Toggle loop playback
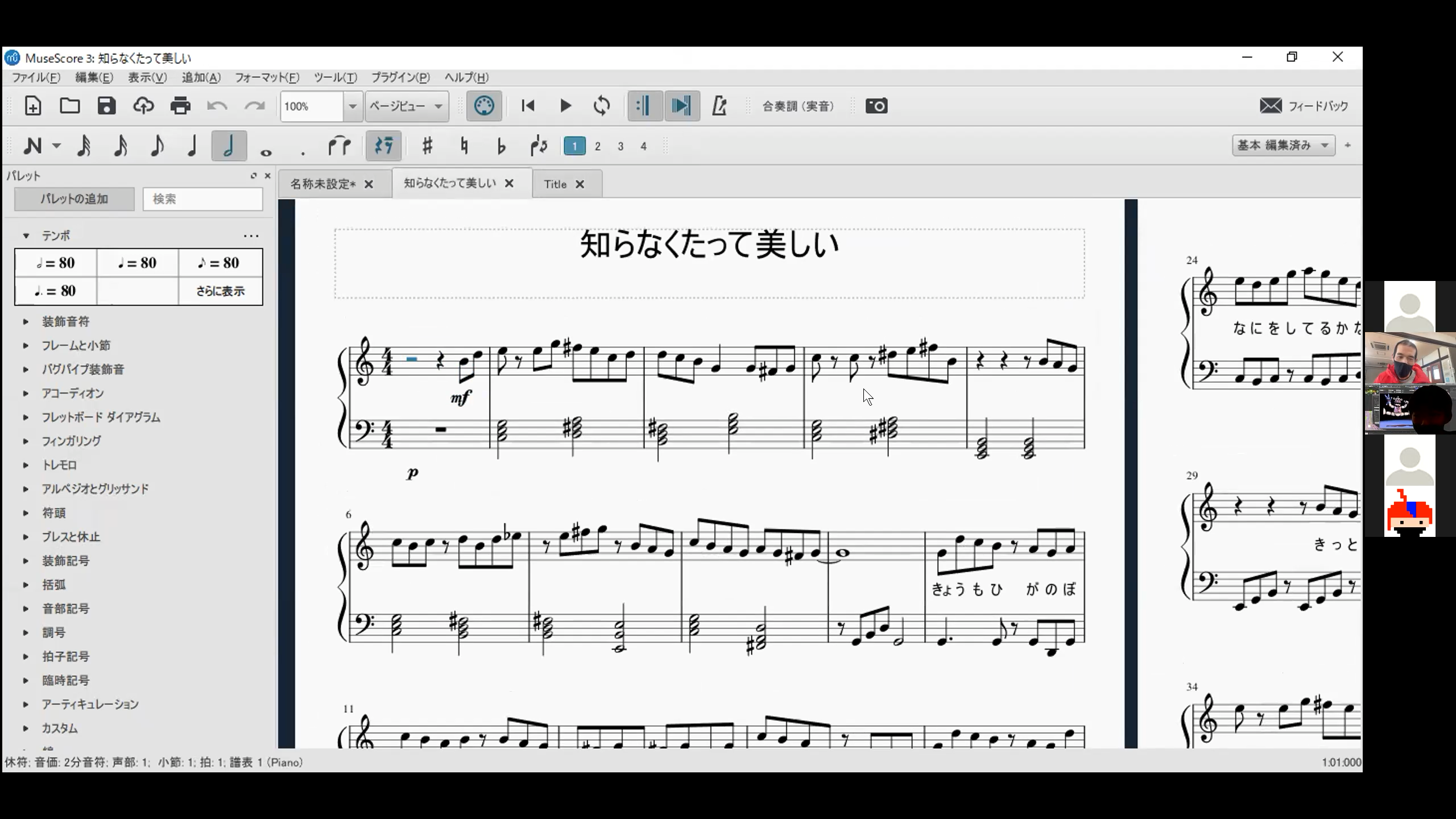Screen dimensions: 1456x819 click(602, 106)
